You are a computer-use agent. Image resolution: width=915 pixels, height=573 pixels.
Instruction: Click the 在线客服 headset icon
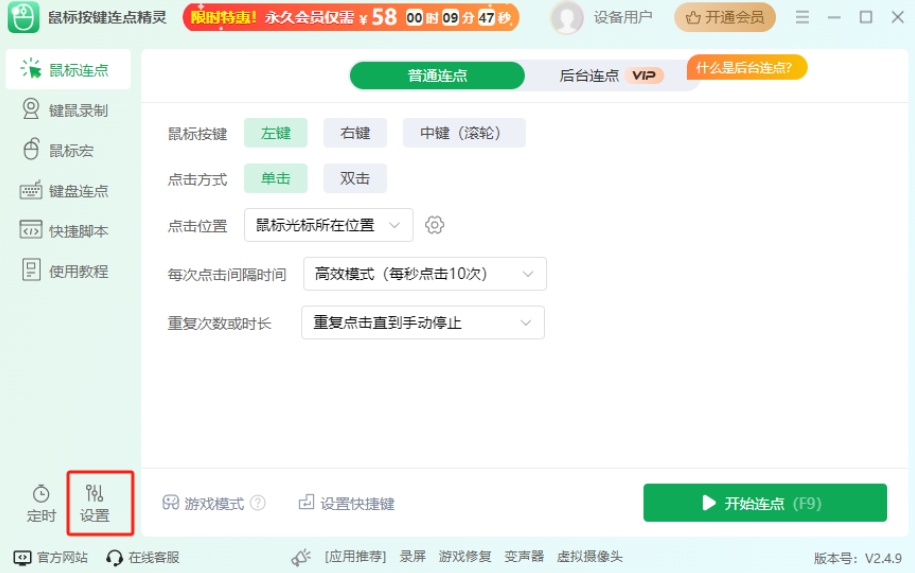pos(114,558)
